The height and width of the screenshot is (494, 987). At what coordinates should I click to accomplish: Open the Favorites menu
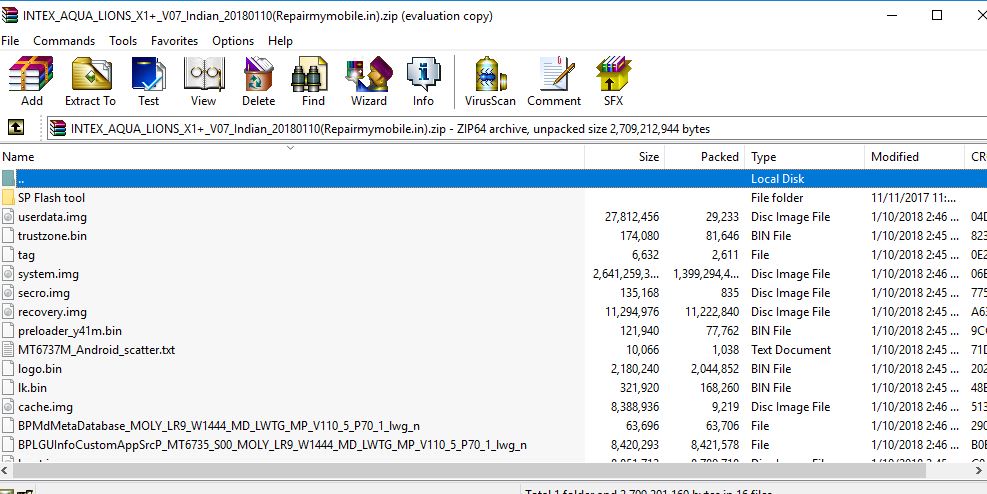tap(174, 41)
